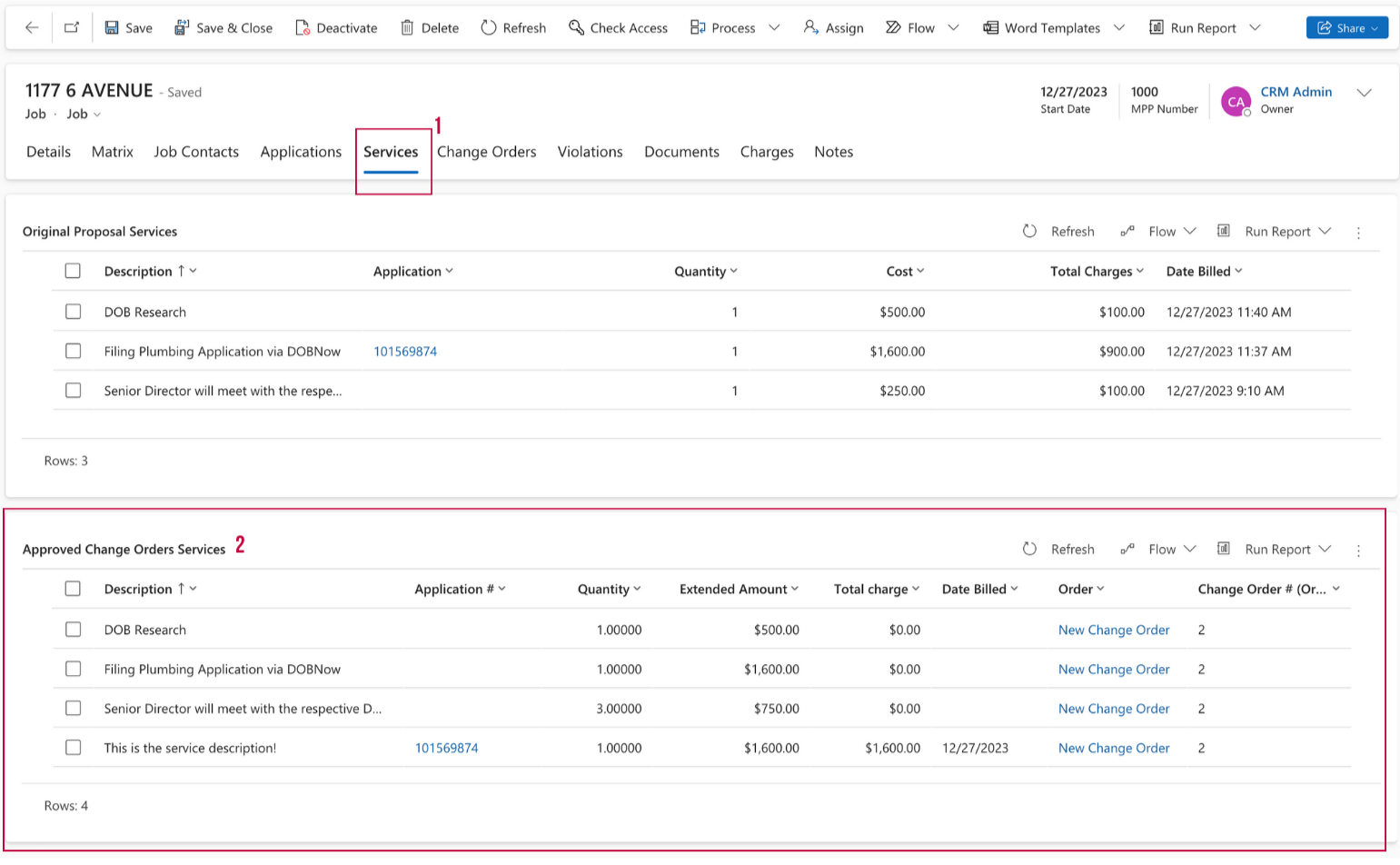Click the back arrow icon

click(x=32, y=27)
